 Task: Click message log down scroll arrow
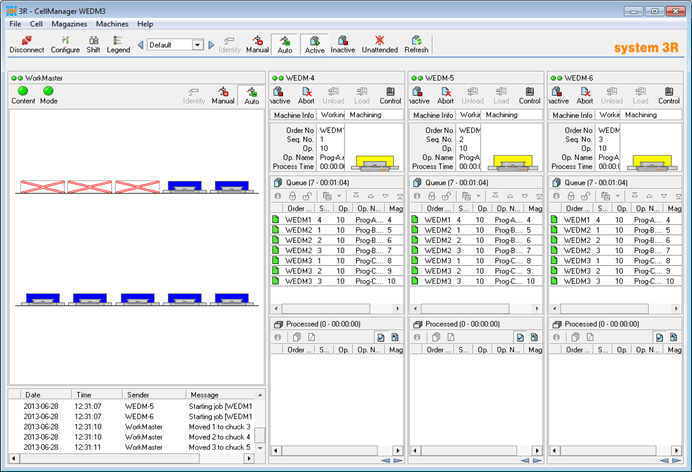260,447
